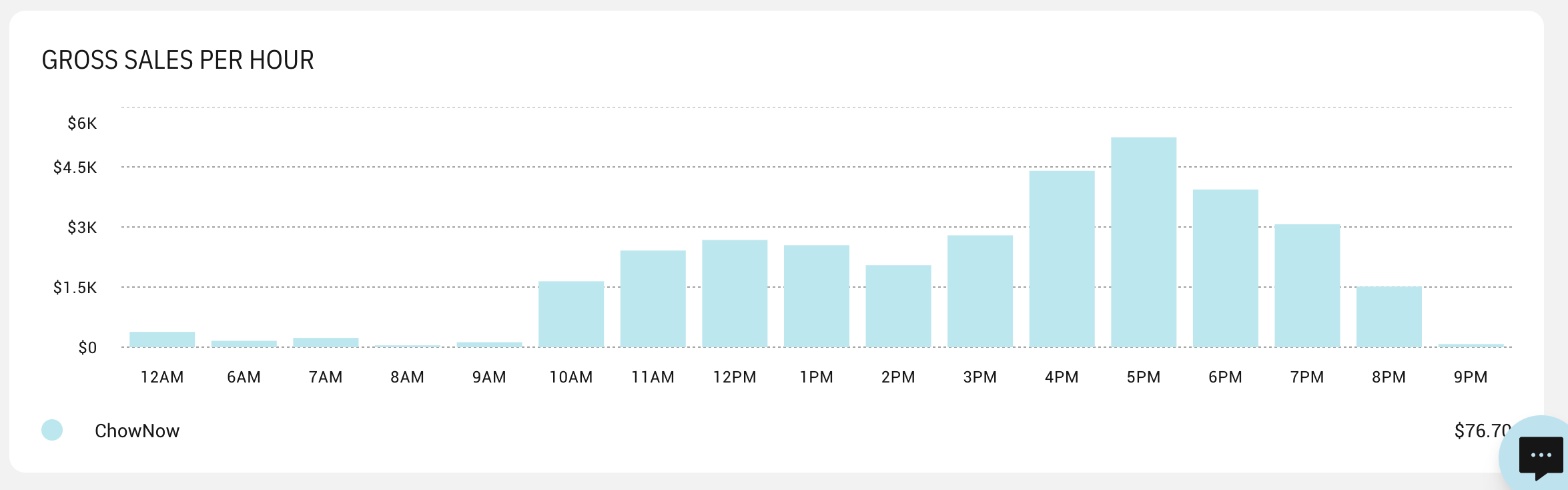Select the 3PM sales bar
Viewport: 1568px width, 490px height.
tap(979, 291)
